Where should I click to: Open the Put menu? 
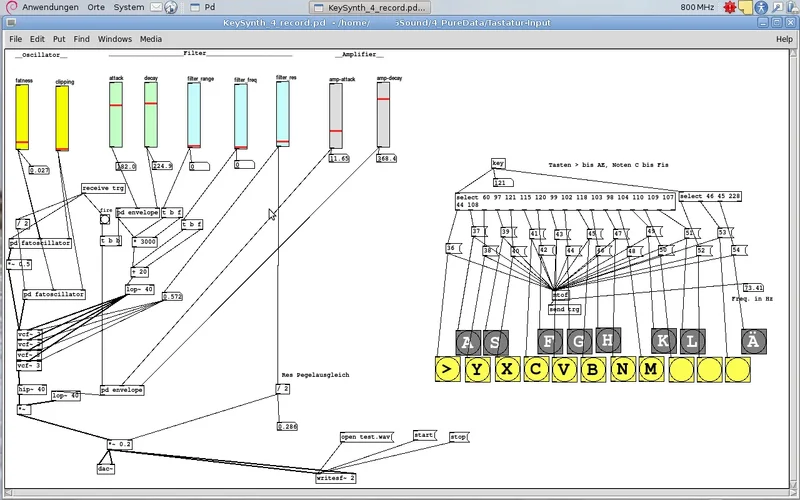pos(59,39)
